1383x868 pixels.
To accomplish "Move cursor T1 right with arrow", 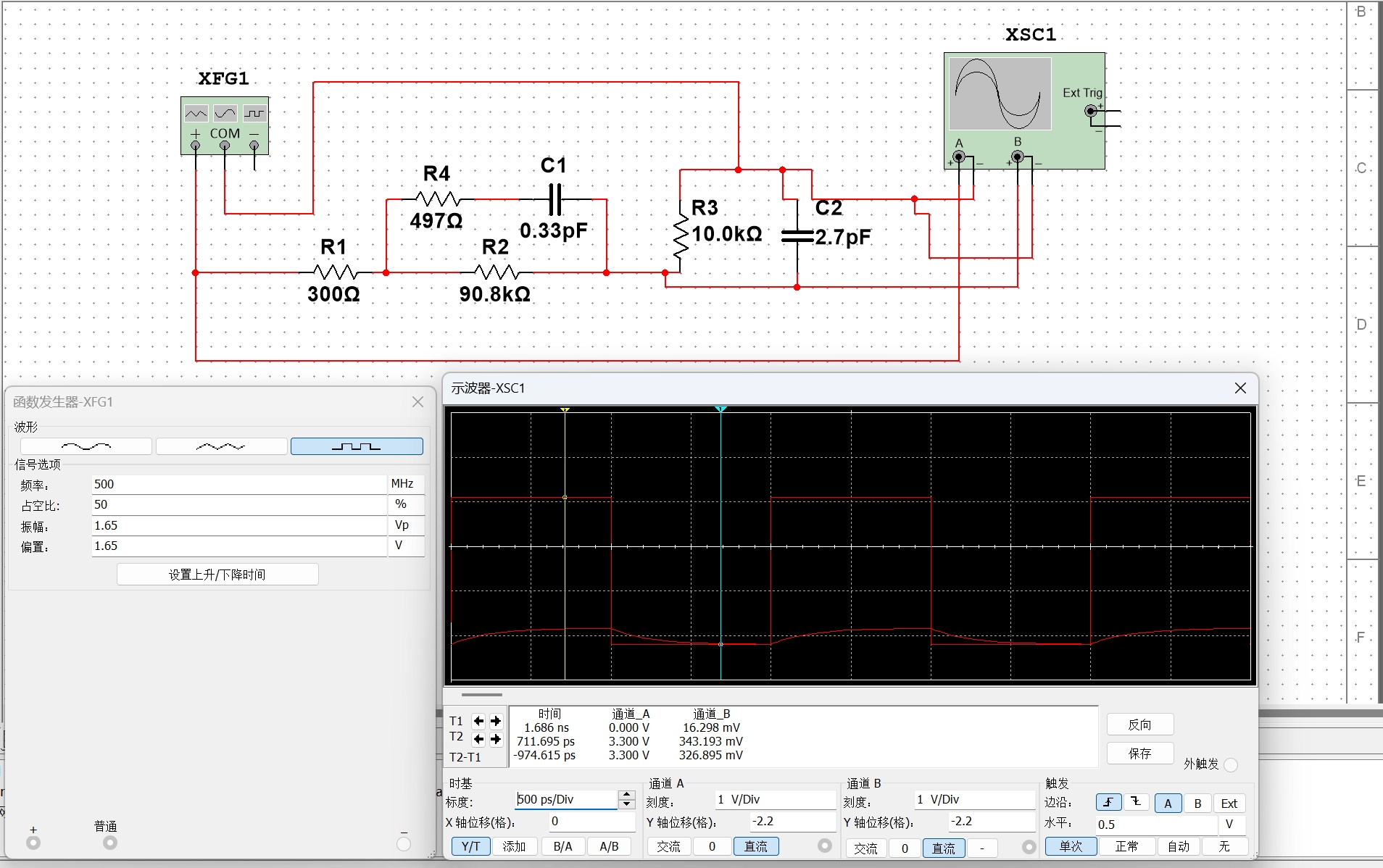I will pos(496,721).
